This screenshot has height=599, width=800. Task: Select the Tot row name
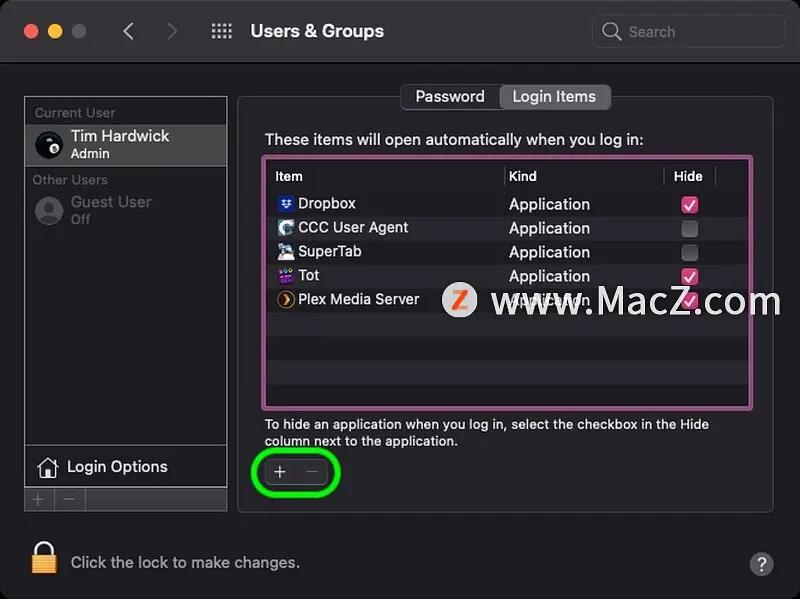(x=309, y=276)
